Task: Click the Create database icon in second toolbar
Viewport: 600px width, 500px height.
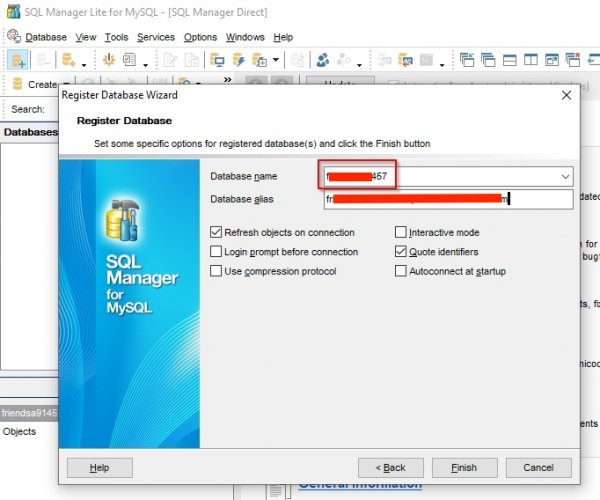Action: click(16, 85)
